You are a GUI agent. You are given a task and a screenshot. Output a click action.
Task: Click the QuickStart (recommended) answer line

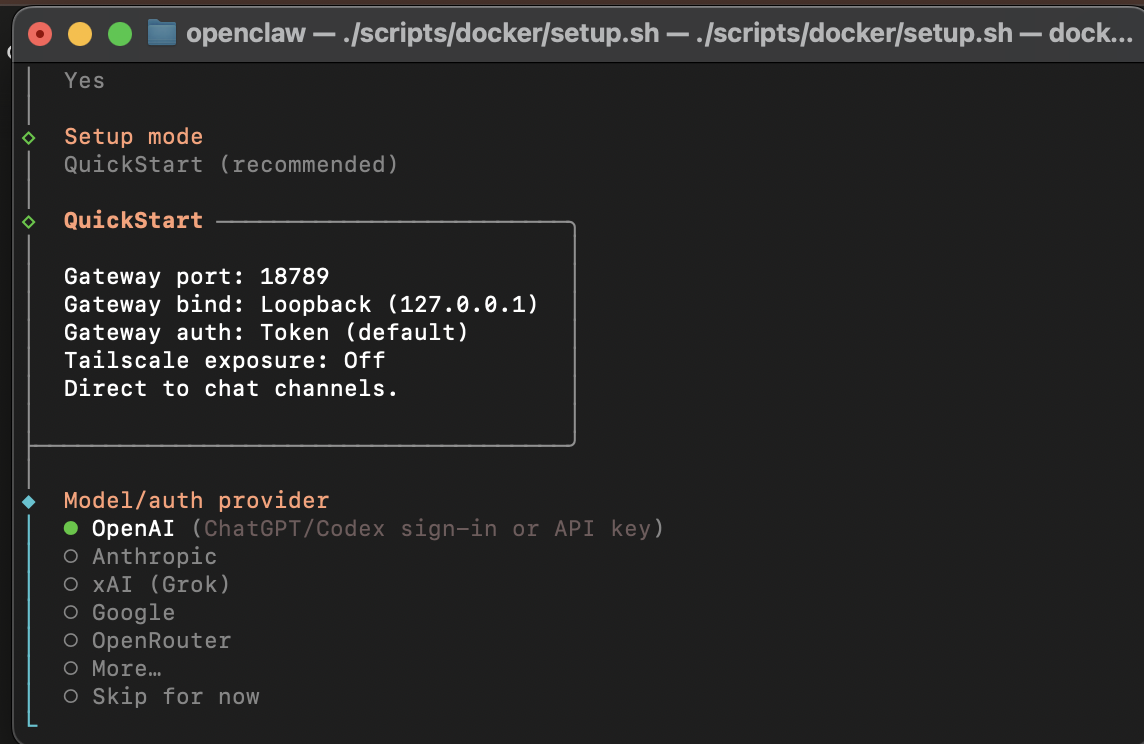tap(231, 164)
